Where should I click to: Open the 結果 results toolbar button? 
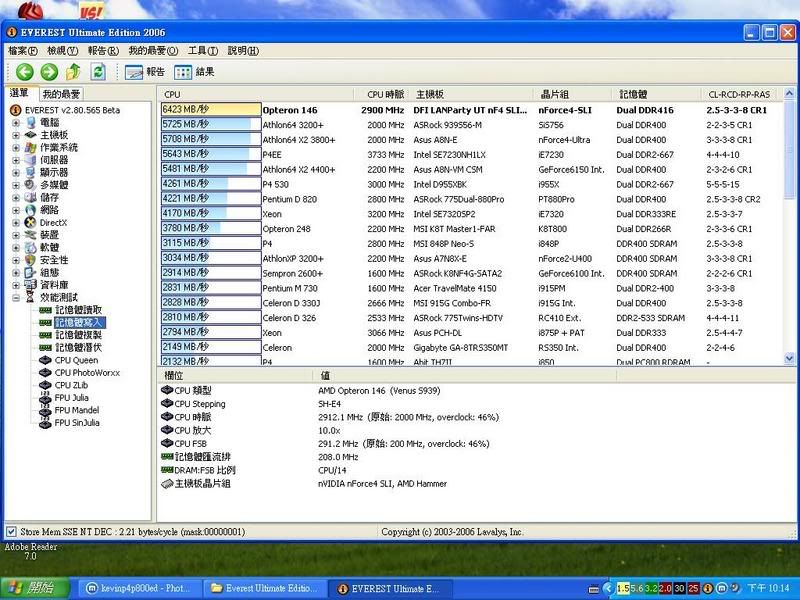194,72
